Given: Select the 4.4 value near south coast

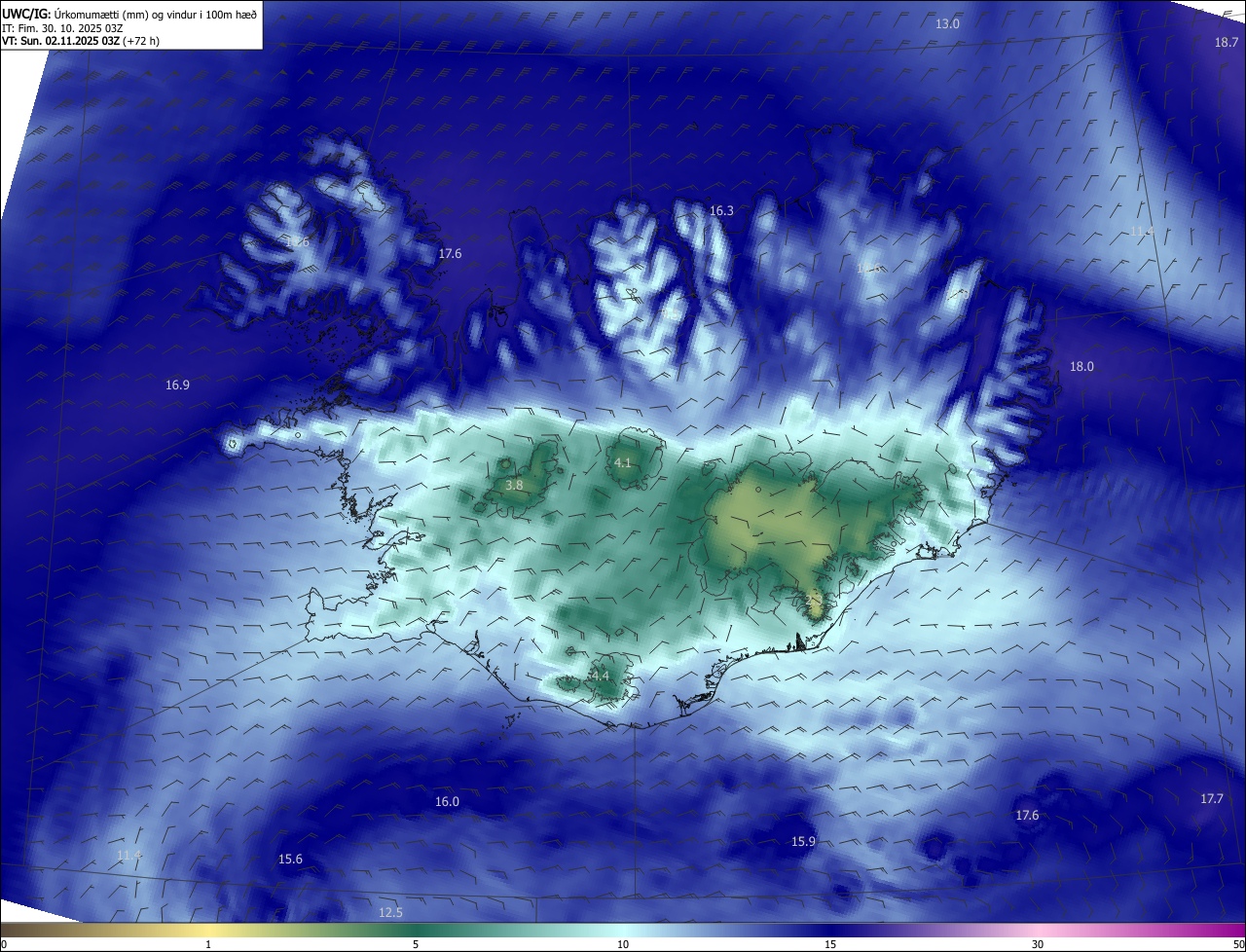Looking at the screenshot, I should click(x=600, y=676).
